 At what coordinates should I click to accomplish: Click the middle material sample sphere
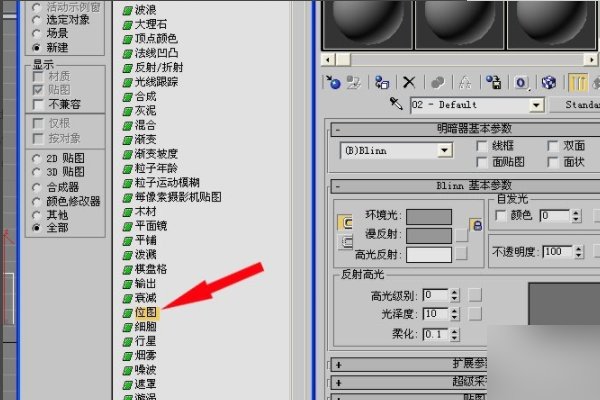(459, 24)
